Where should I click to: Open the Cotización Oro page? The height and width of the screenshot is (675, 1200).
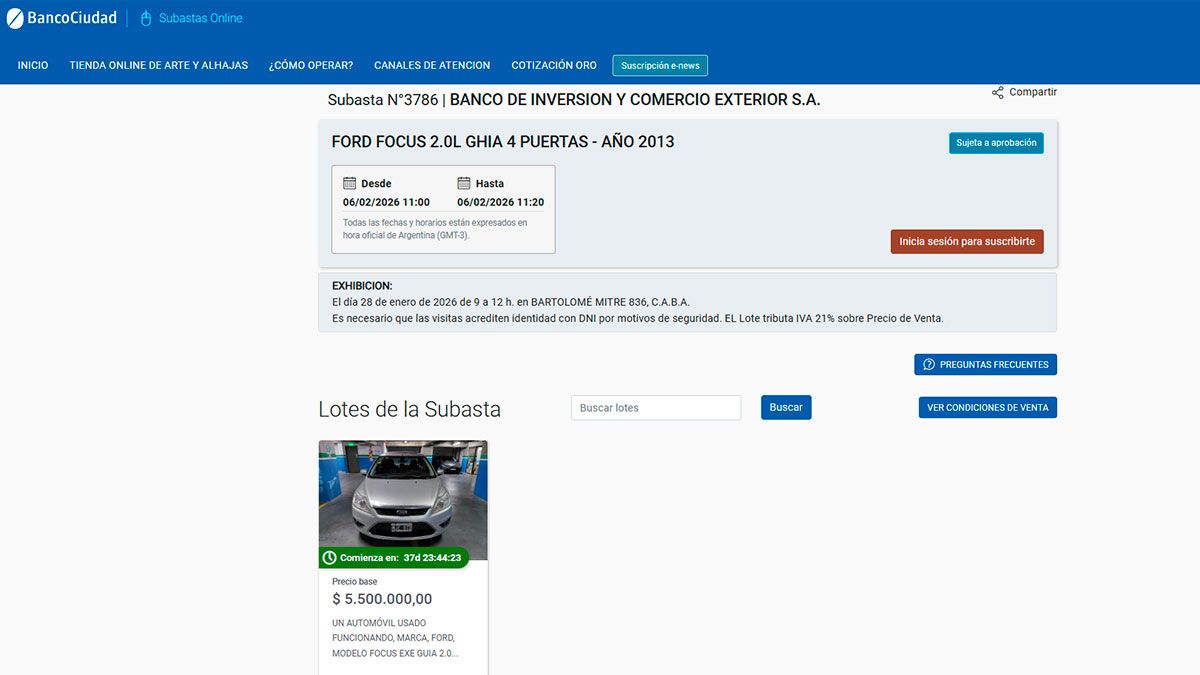click(x=553, y=65)
